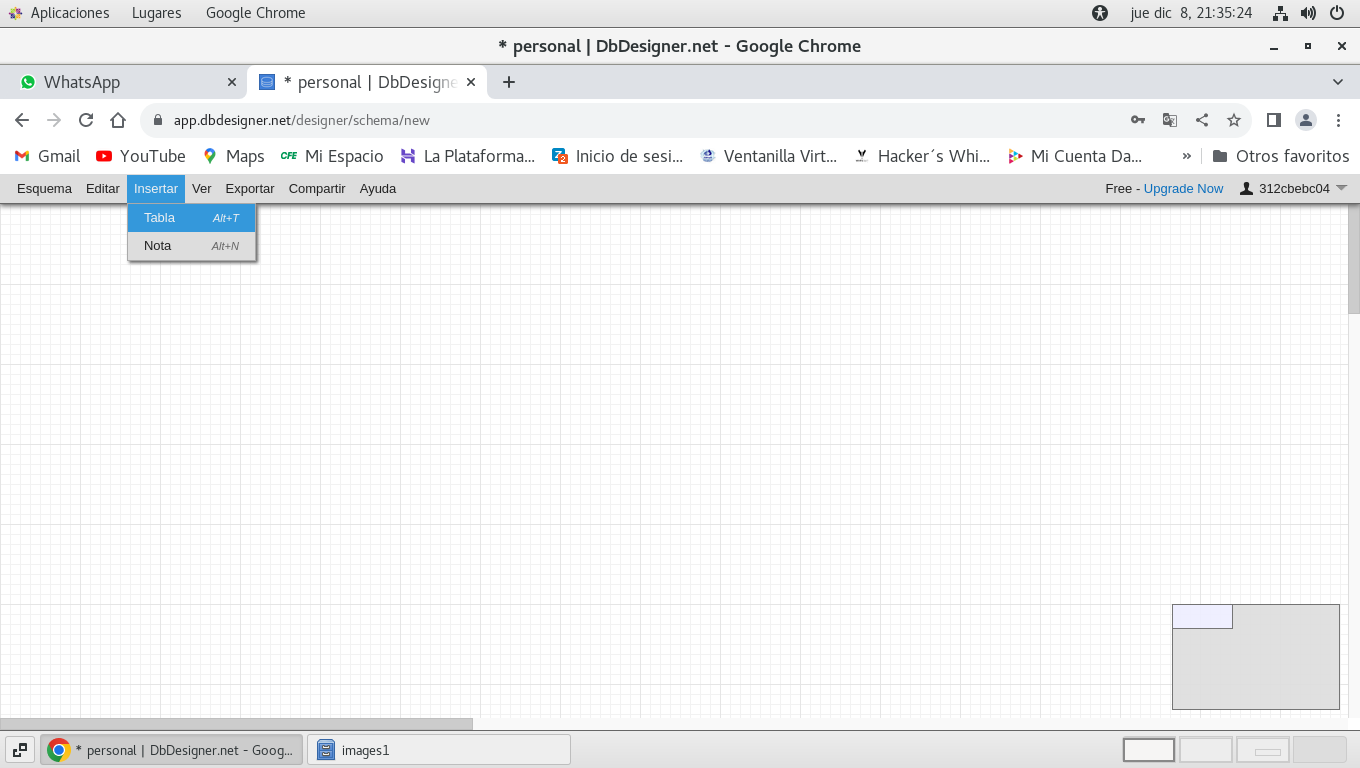Go to browser home page icon
Image resolution: width=1360 pixels, height=768 pixels.
point(118,120)
